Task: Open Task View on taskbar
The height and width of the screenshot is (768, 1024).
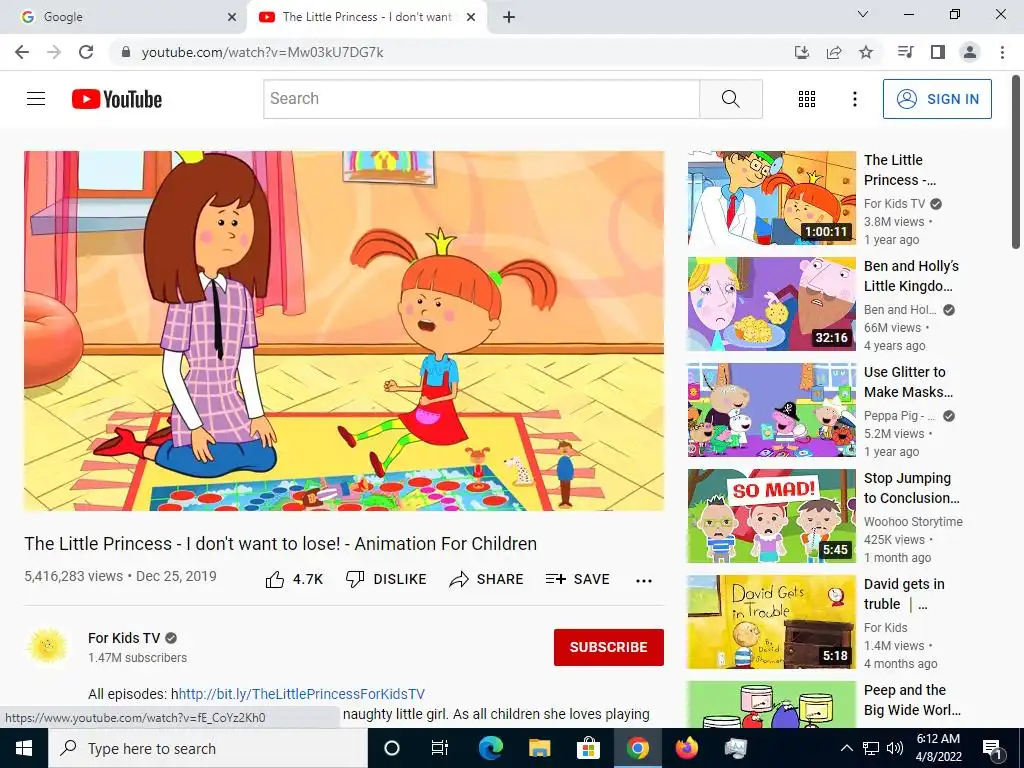Action: [x=440, y=748]
